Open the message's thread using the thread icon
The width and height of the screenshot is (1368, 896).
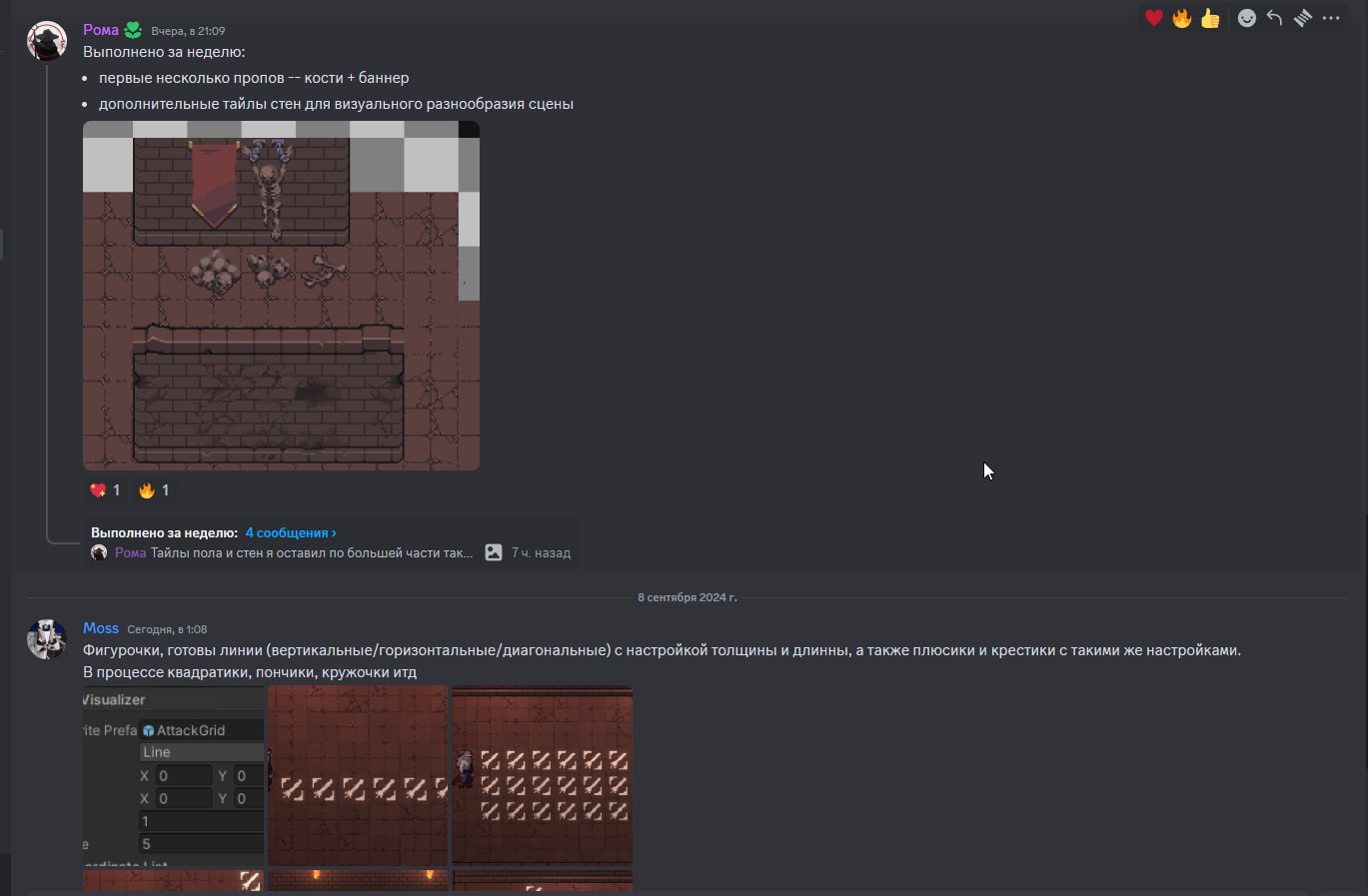(x=1302, y=18)
